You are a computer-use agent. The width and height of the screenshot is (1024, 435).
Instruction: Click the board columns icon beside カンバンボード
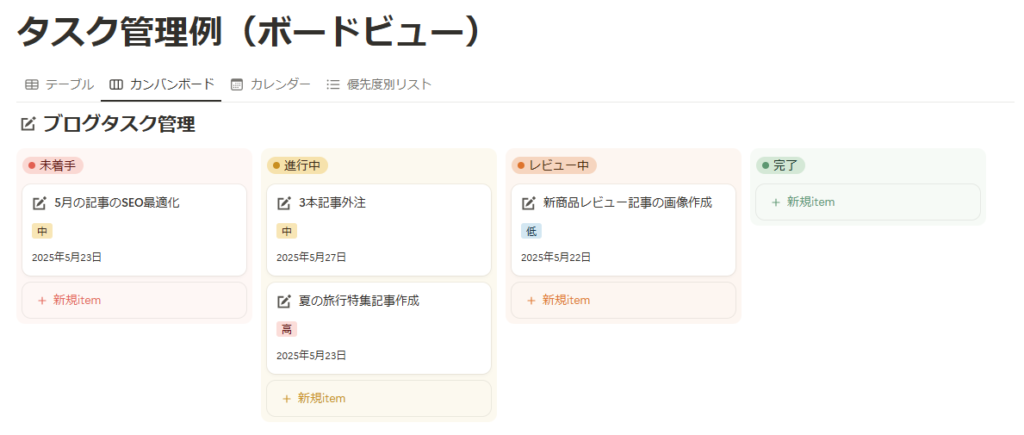coord(116,84)
